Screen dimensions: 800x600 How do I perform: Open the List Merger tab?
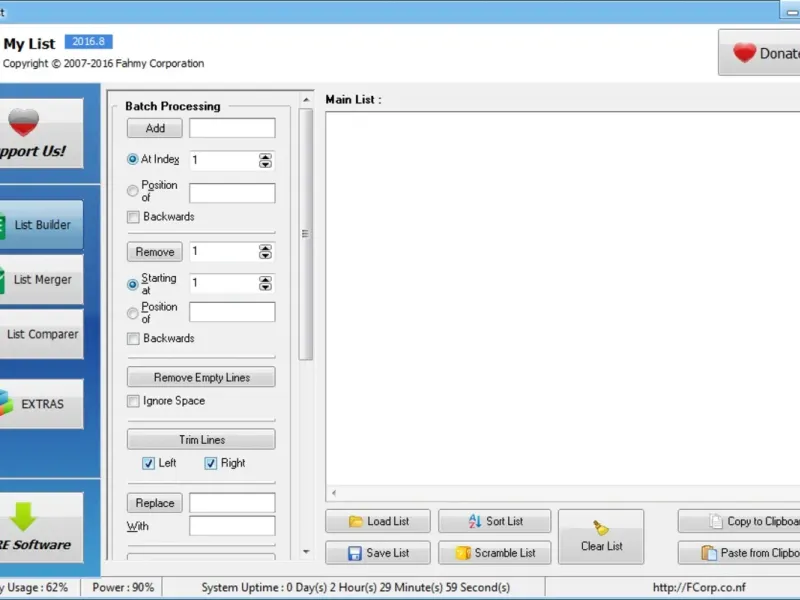point(41,280)
